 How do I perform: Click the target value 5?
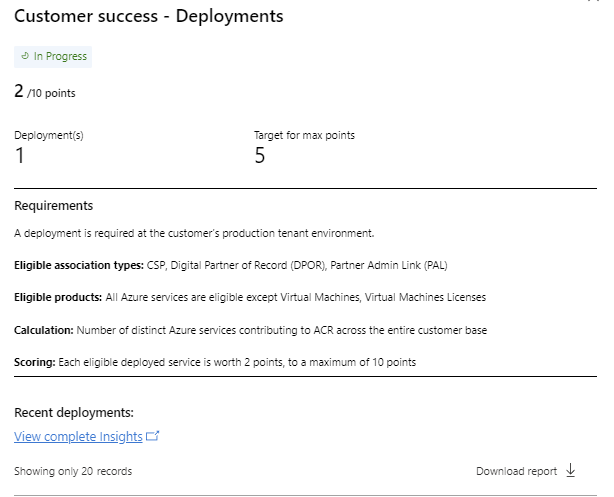(x=260, y=155)
